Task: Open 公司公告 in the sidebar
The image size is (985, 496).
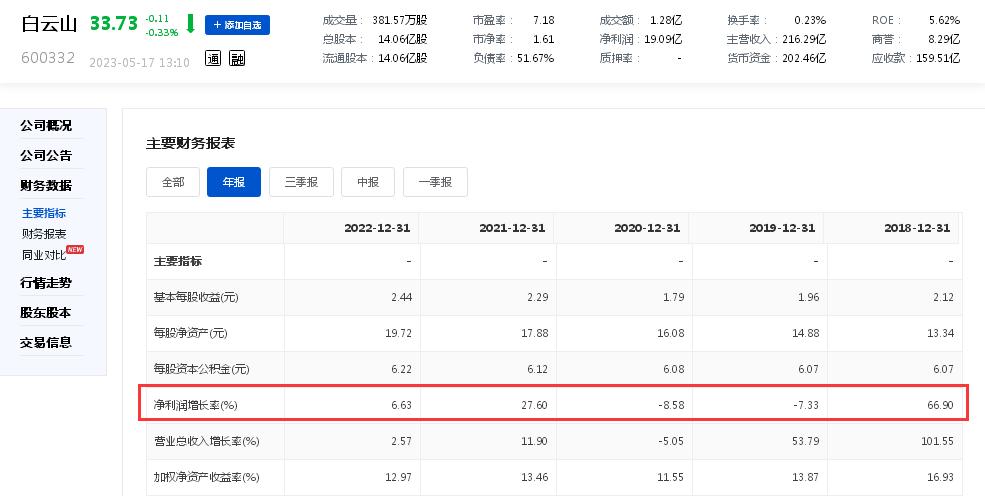Action: coord(46,156)
